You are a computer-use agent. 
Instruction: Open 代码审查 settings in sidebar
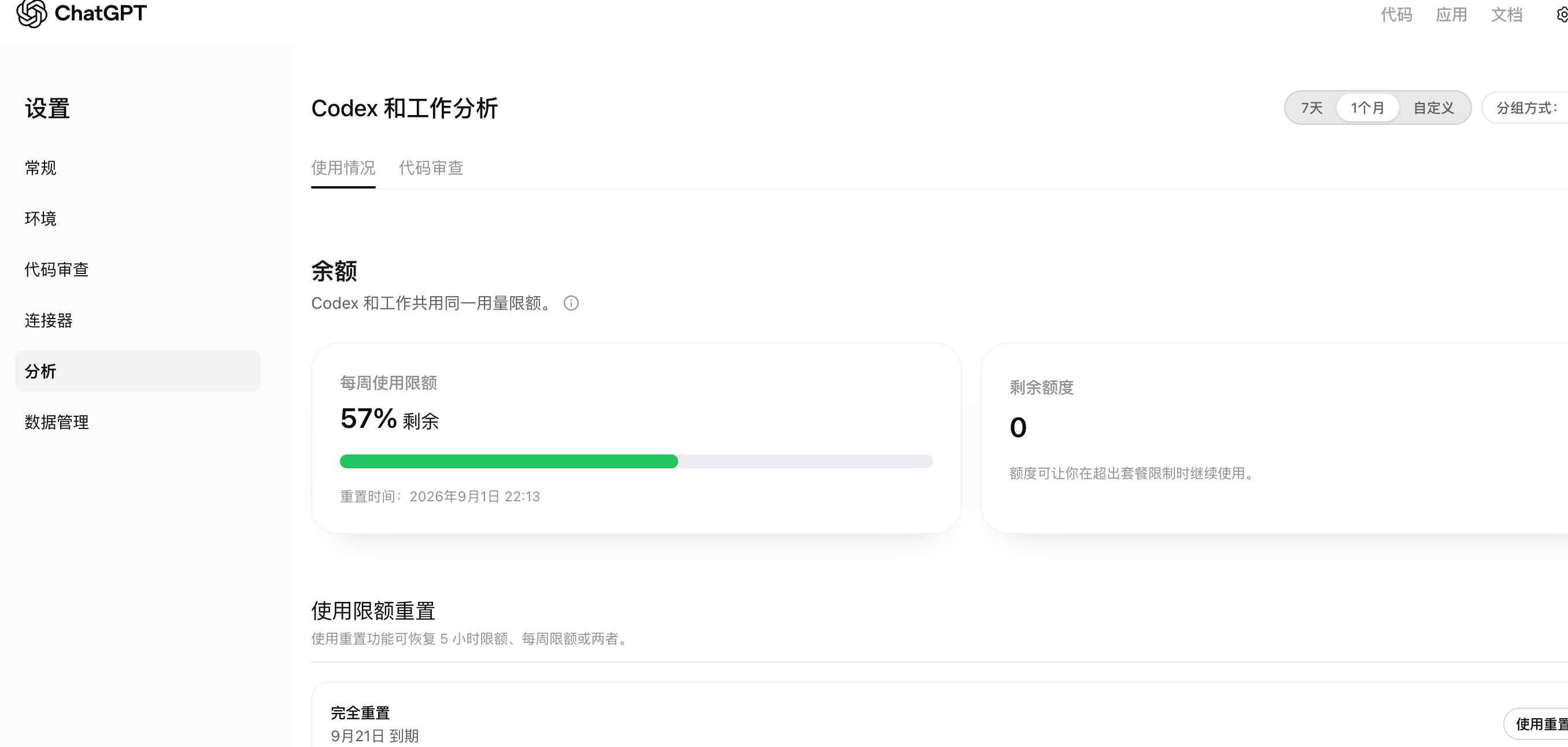point(138,269)
